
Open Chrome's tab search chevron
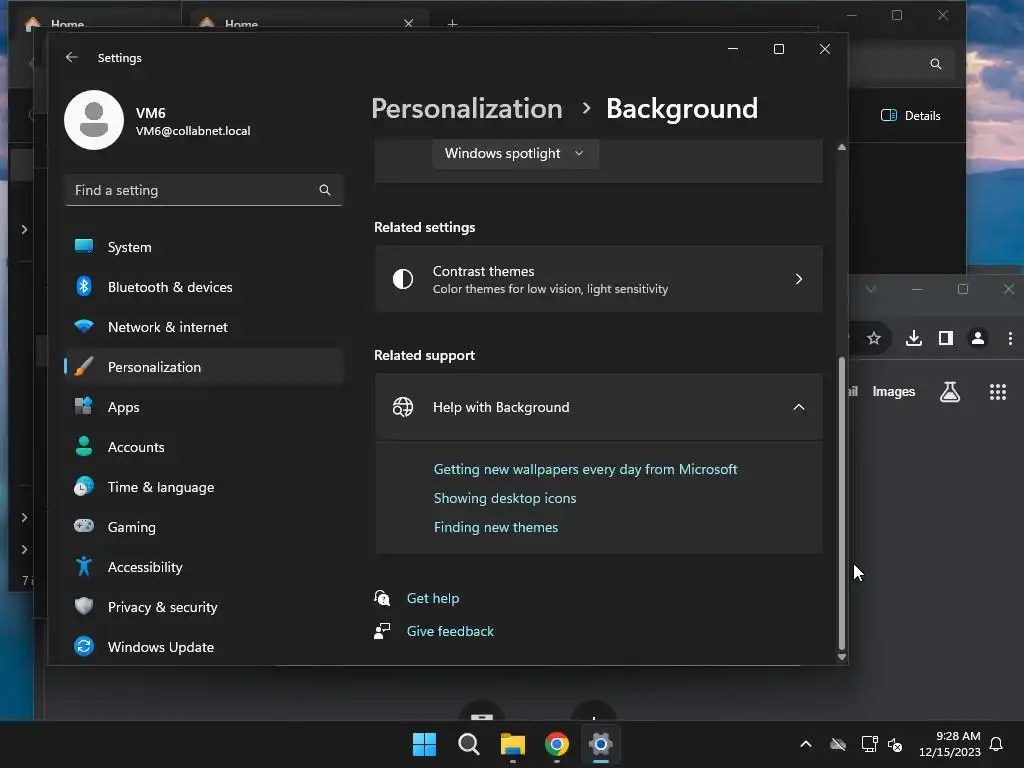click(871, 289)
